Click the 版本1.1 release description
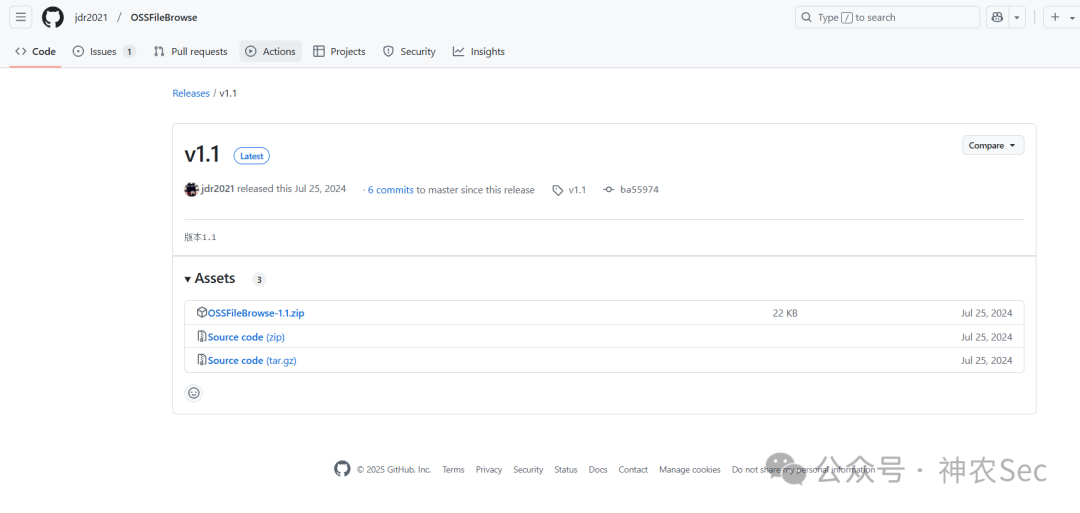Viewport: 1080px width, 513px height. click(x=200, y=237)
